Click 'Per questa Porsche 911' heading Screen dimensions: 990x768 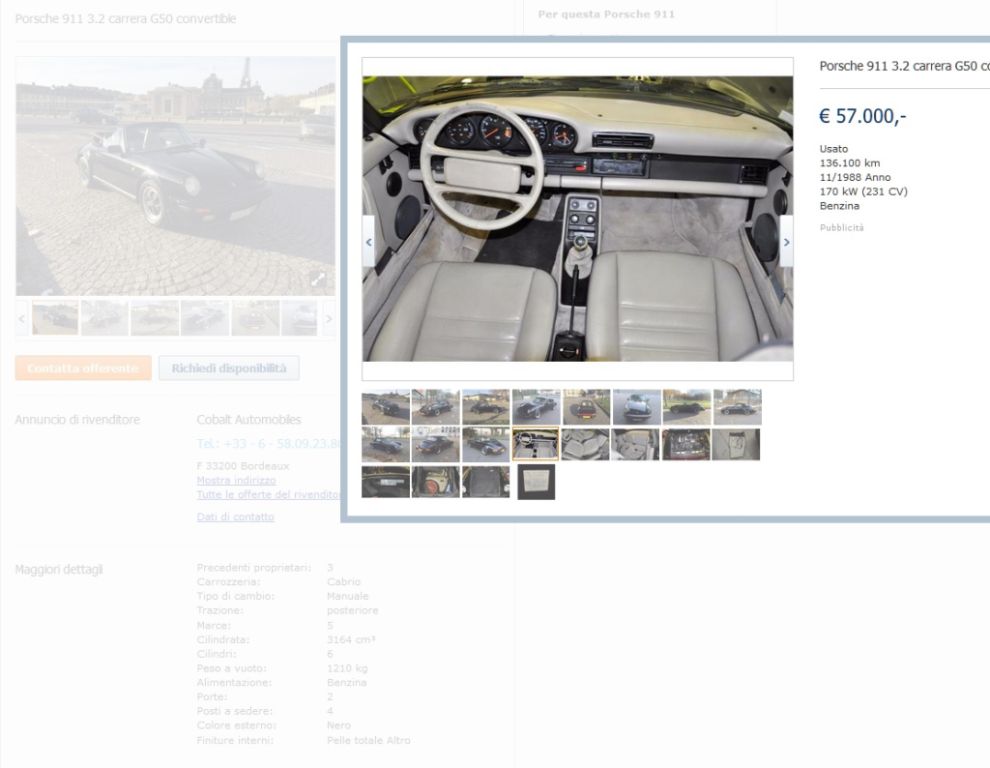[x=606, y=14]
